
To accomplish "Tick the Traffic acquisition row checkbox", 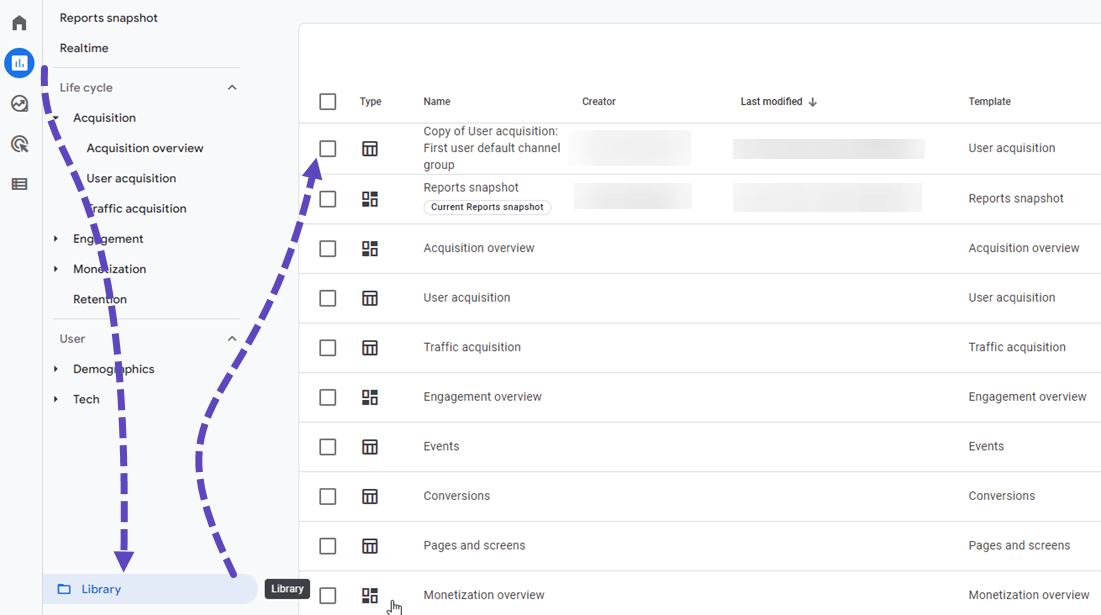I will (328, 348).
